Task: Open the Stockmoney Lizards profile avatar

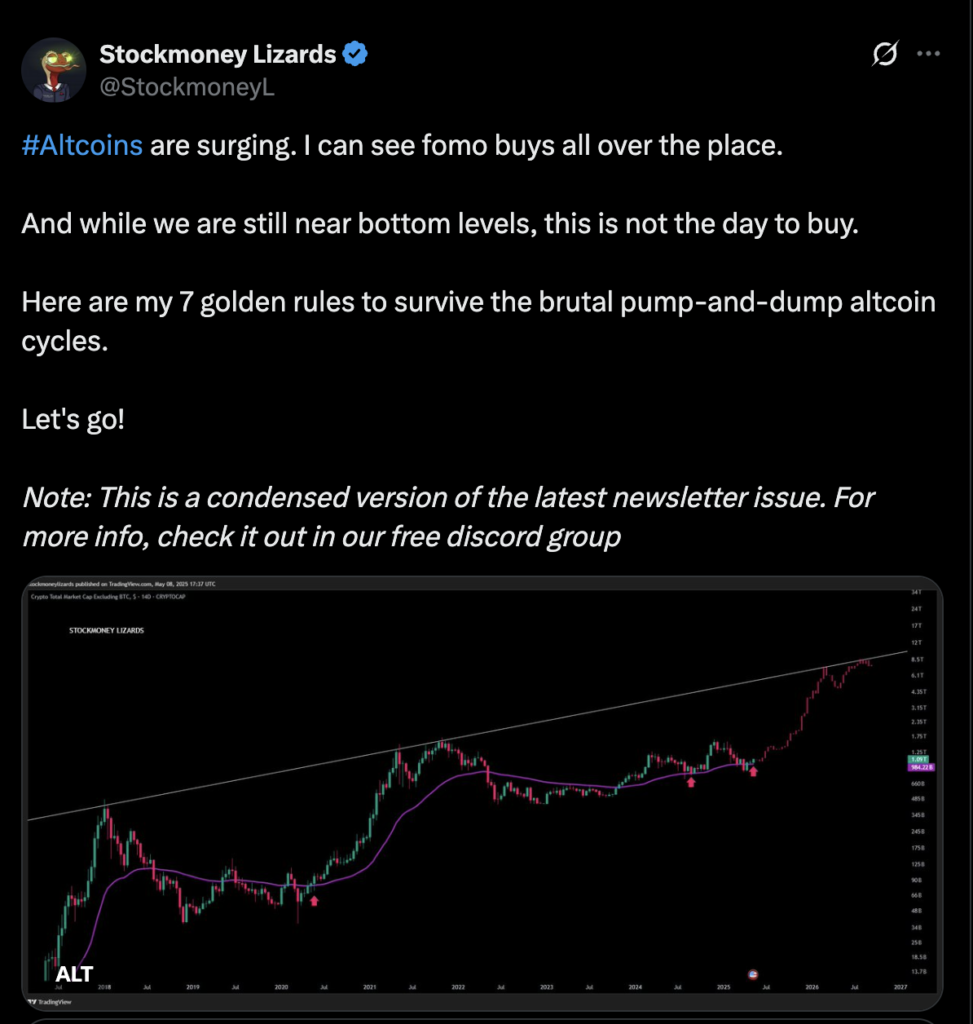Action: point(54,70)
